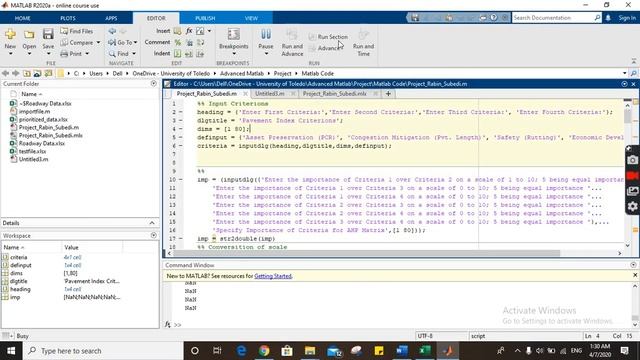Viewport: 640px width, 360px height.
Task: Click the Compare files button
Action: [77, 42]
